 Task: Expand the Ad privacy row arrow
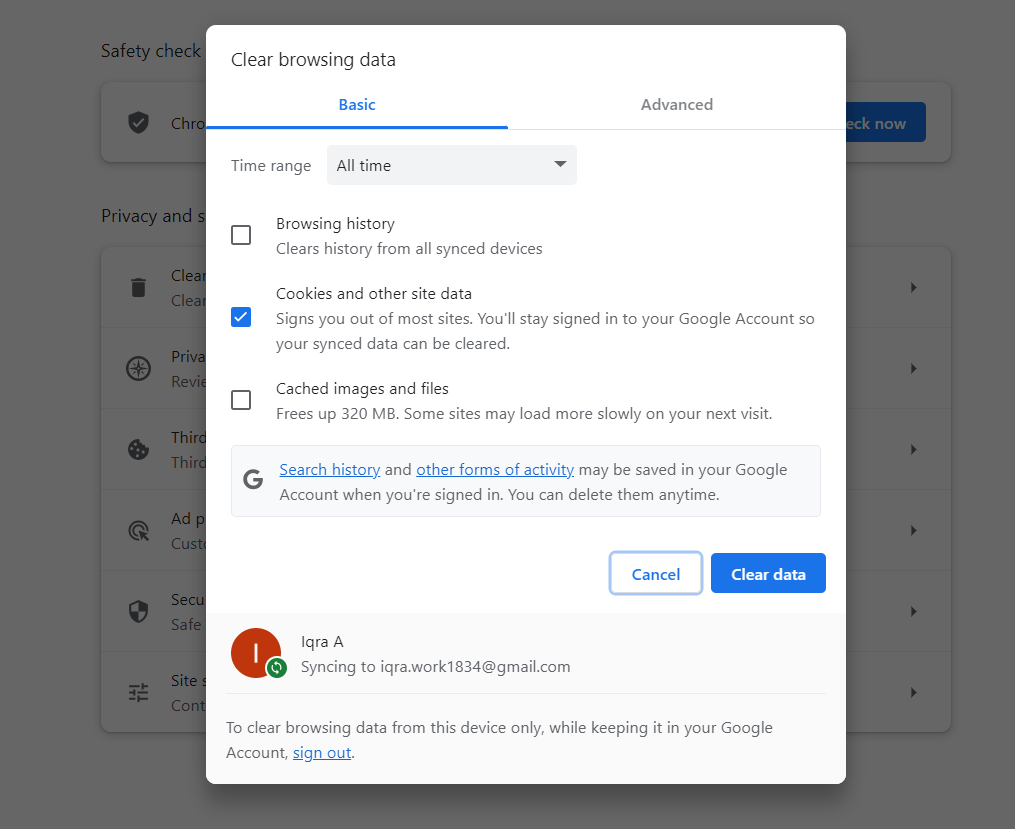pos(913,531)
